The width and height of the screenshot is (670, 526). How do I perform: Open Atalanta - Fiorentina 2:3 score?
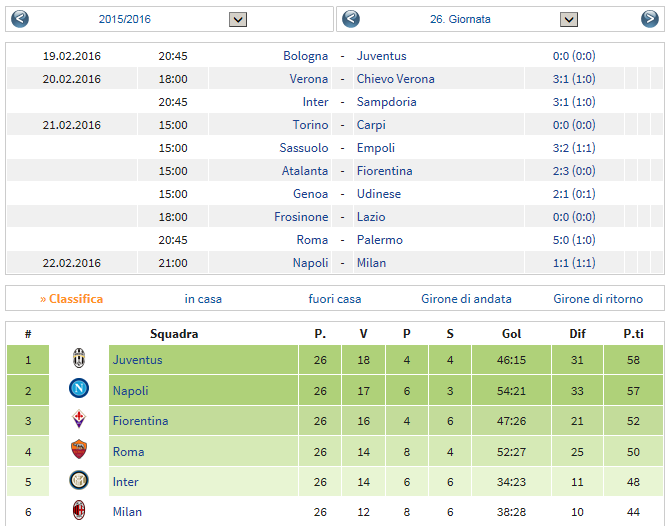[574, 171]
